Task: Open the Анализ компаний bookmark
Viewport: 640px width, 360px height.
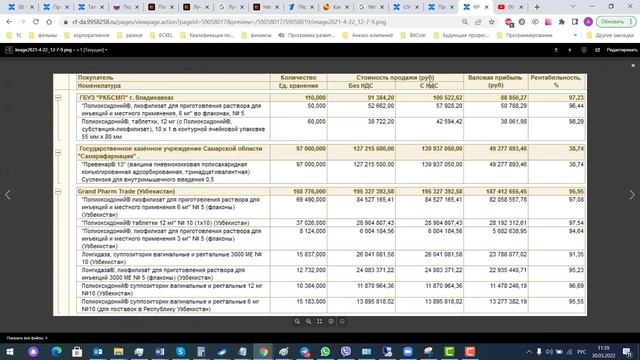Action: click(x=368, y=36)
